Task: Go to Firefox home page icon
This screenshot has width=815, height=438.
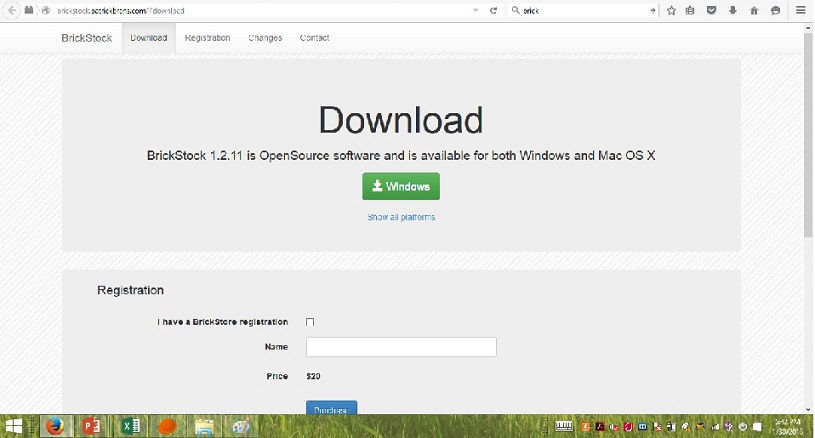Action: 754,10
